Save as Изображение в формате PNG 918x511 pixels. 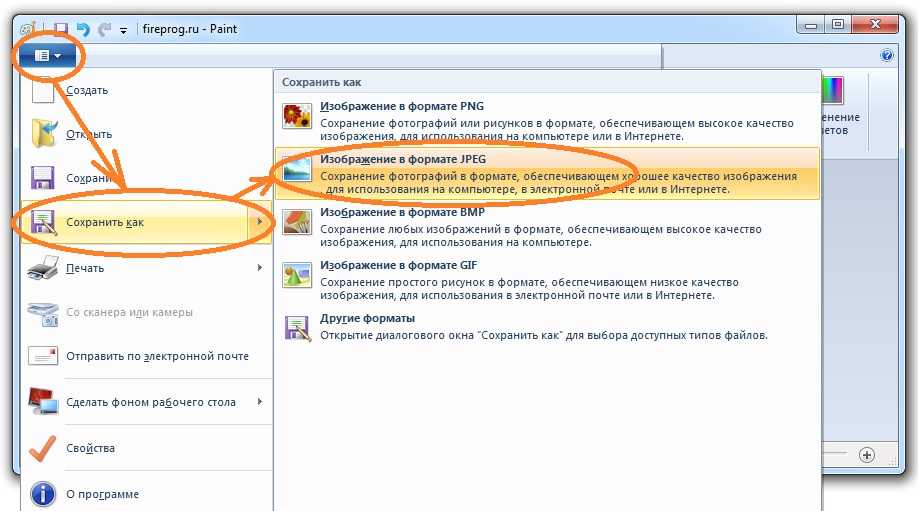[x=547, y=121]
